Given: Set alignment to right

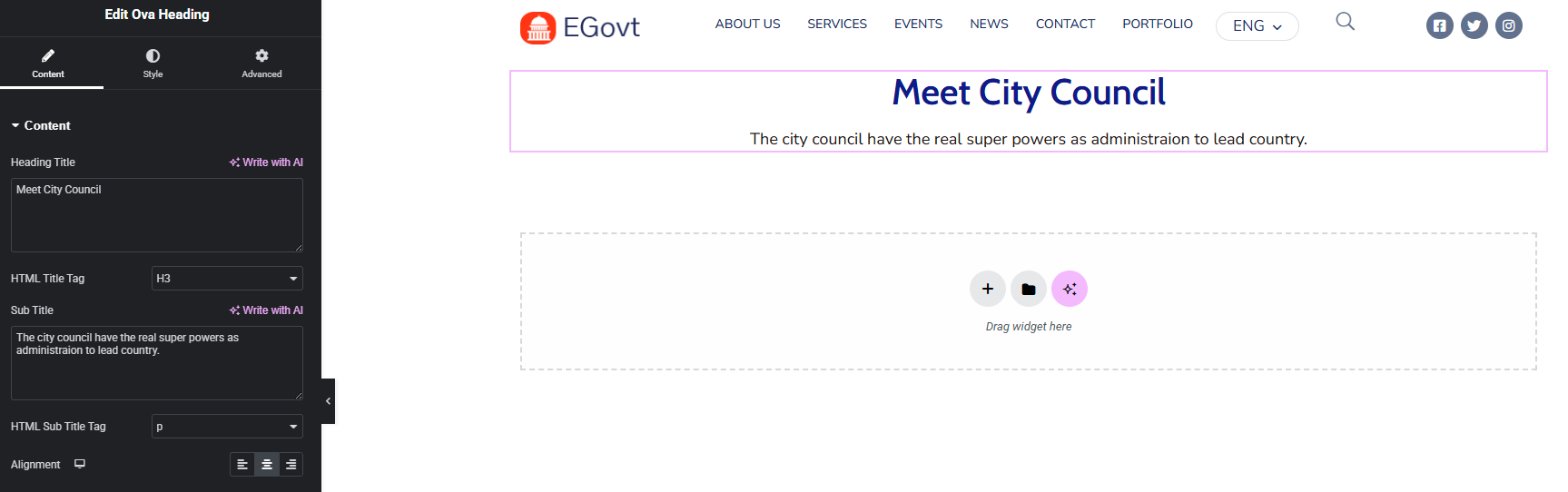Looking at the screenshot, I should (291, 465).
